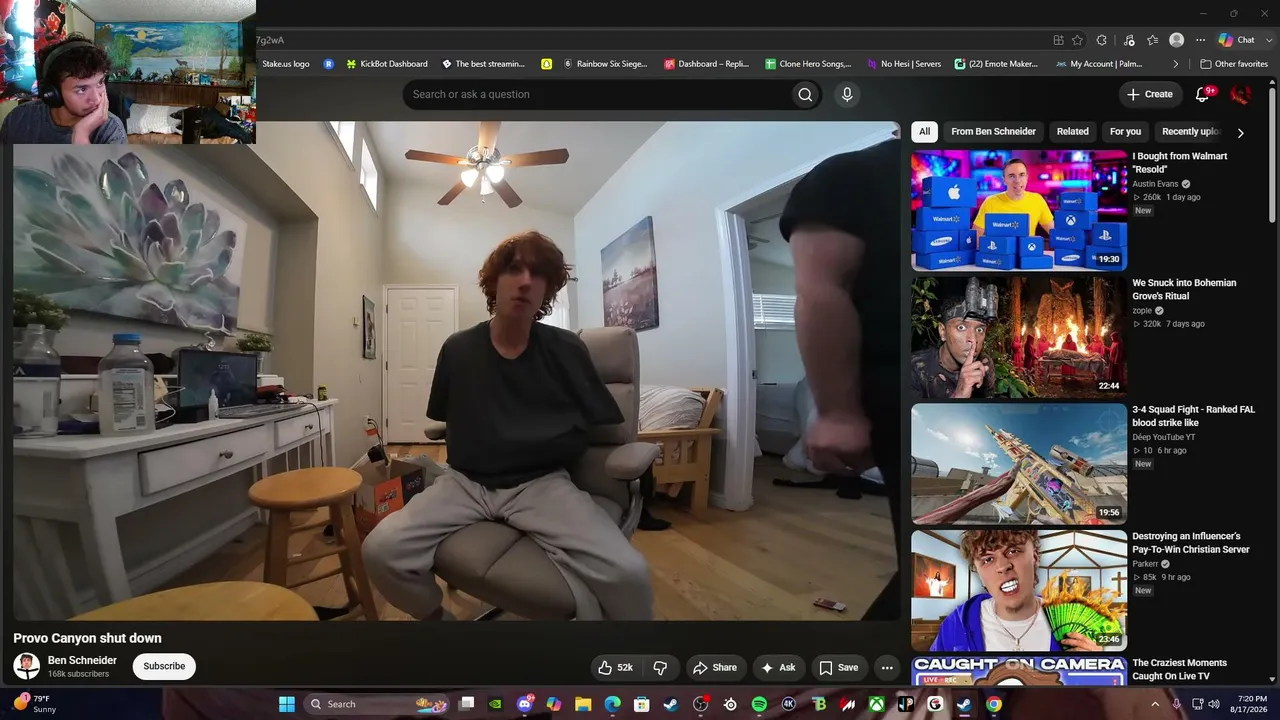The height and width of the screenshot is (720, 1280).
Task: Open the Xbox app in taskbar
Action: [x=876, y=704]
